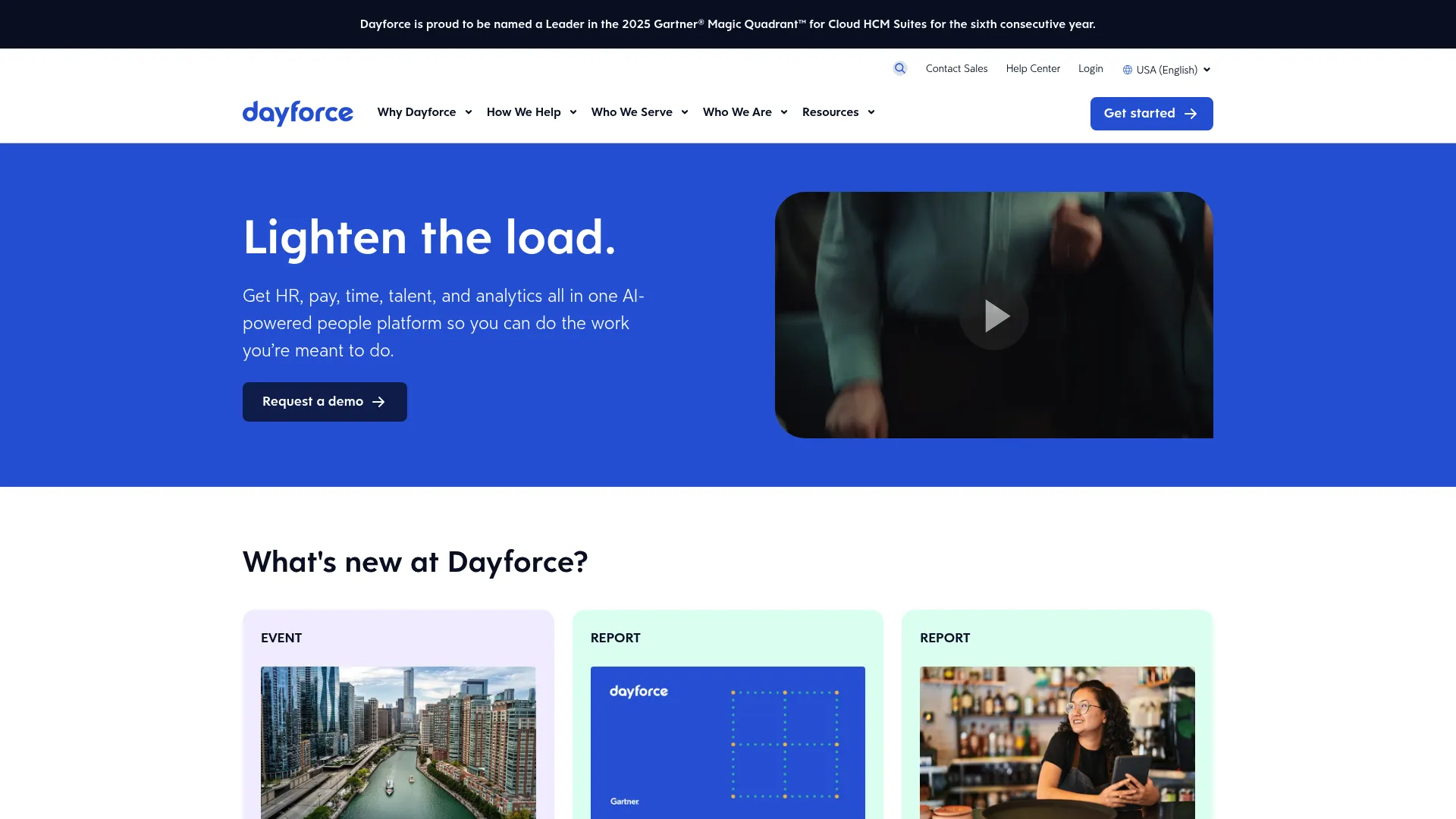Click the hero paragraph about AI-powered platform
This screenshot has height=819, width=1456.
(x=444, y=323)
